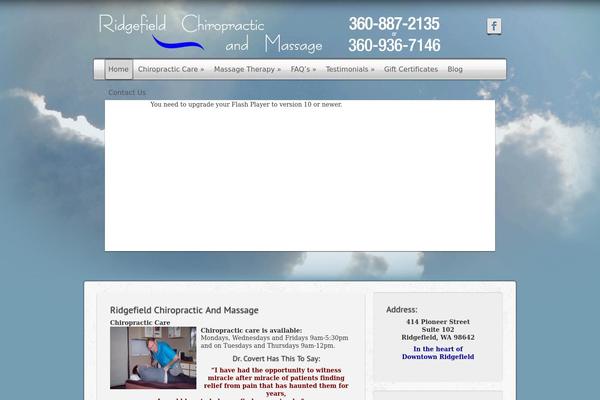Expand the Chiropractic Care menu
The height and width of the screenshot is (400, 600).
pos(171,69)
